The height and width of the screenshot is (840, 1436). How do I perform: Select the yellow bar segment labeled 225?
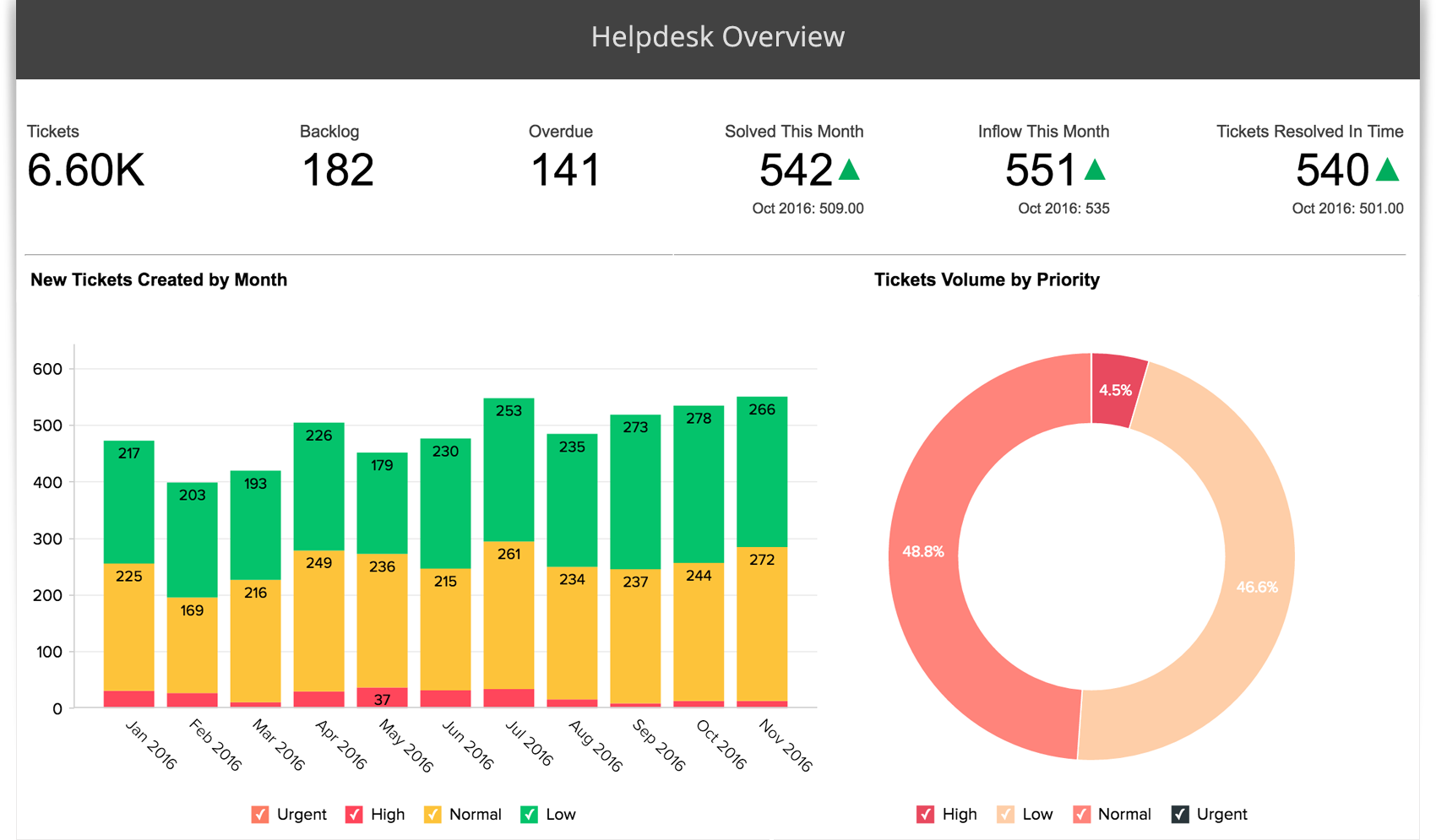[129, 627]
